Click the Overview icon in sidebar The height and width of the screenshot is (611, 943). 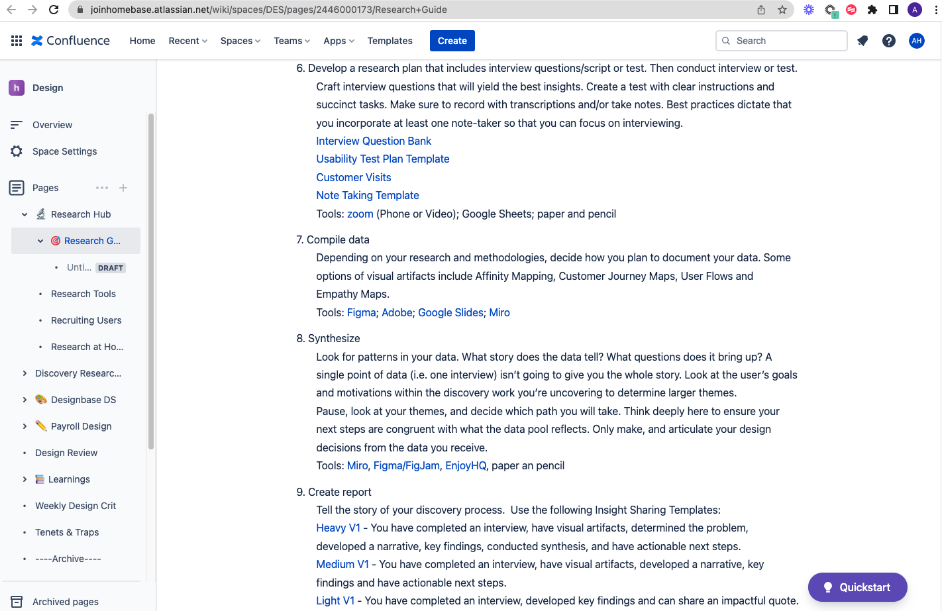(x=16, y=124)
